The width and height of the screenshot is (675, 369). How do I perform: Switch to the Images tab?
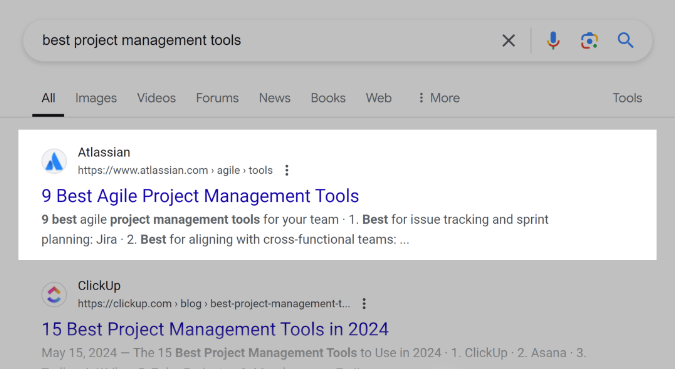point(96,98)
